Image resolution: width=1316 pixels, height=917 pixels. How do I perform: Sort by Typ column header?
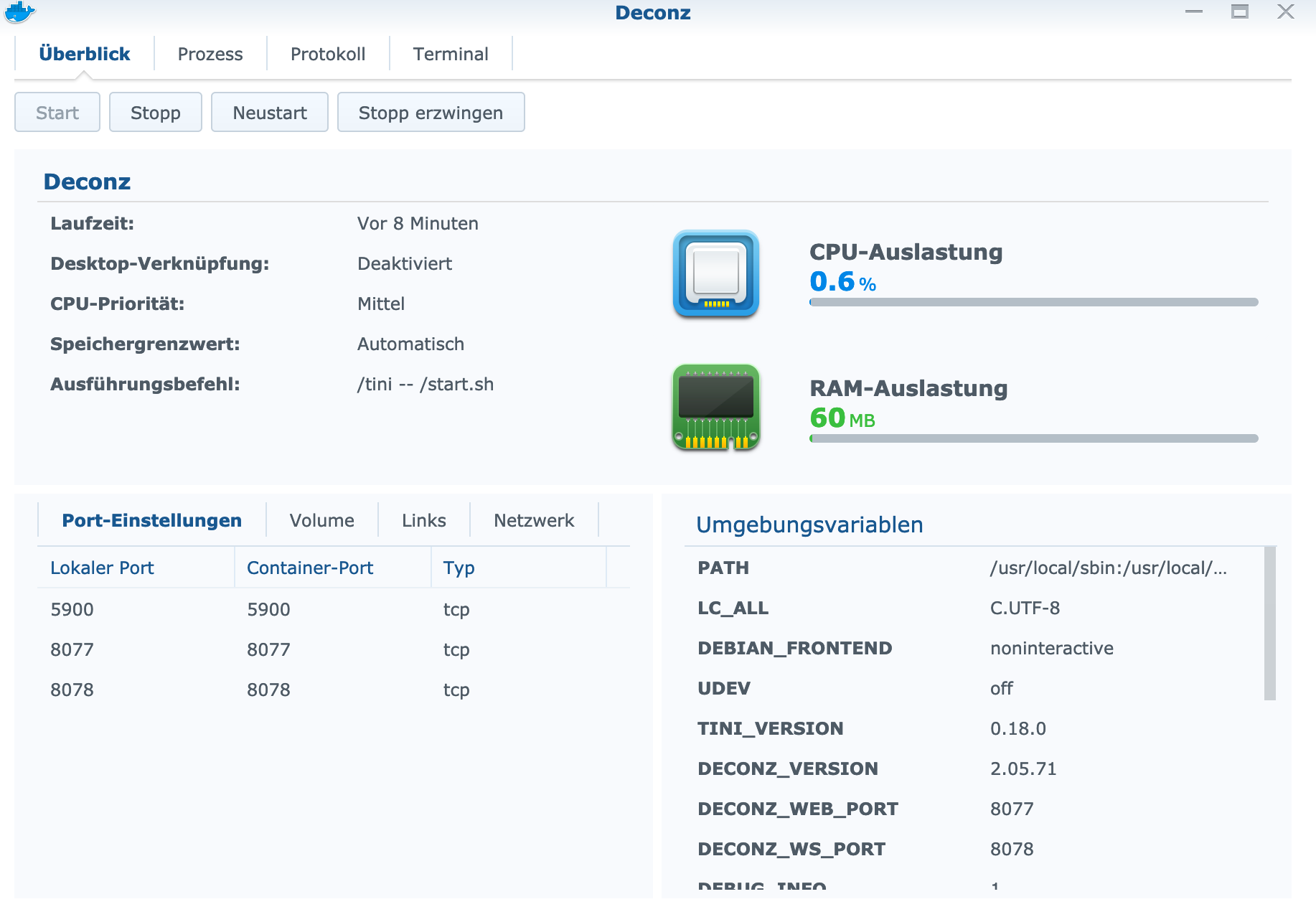[519, 568]
